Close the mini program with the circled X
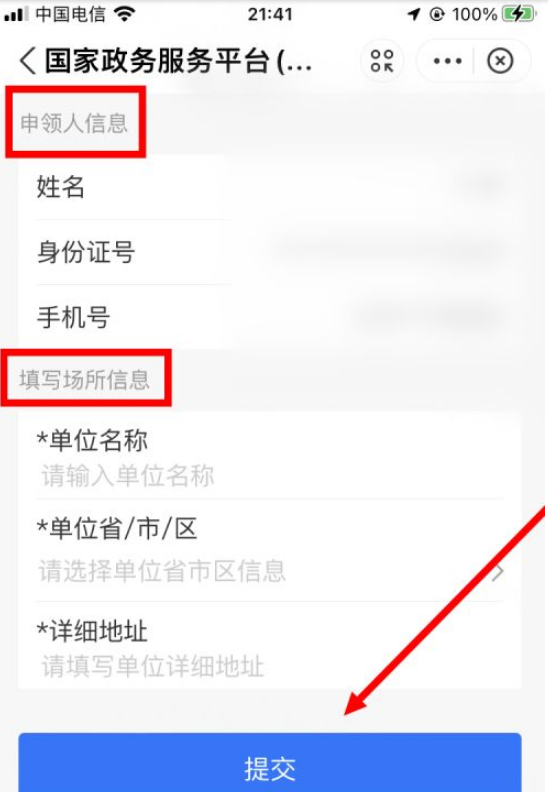Viewport: 548px width, 792px height. click(500, 61)
